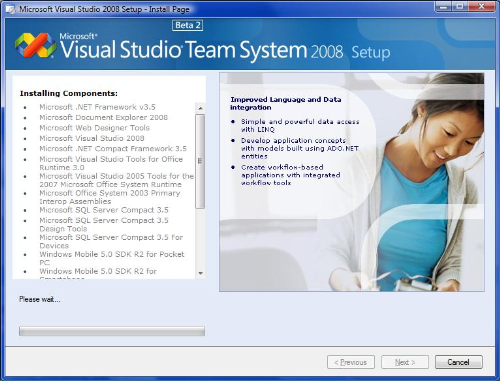Click the 'Please wait...' status text
The height and width of the screenshot is (381, 500).
[x=40, y=299]
